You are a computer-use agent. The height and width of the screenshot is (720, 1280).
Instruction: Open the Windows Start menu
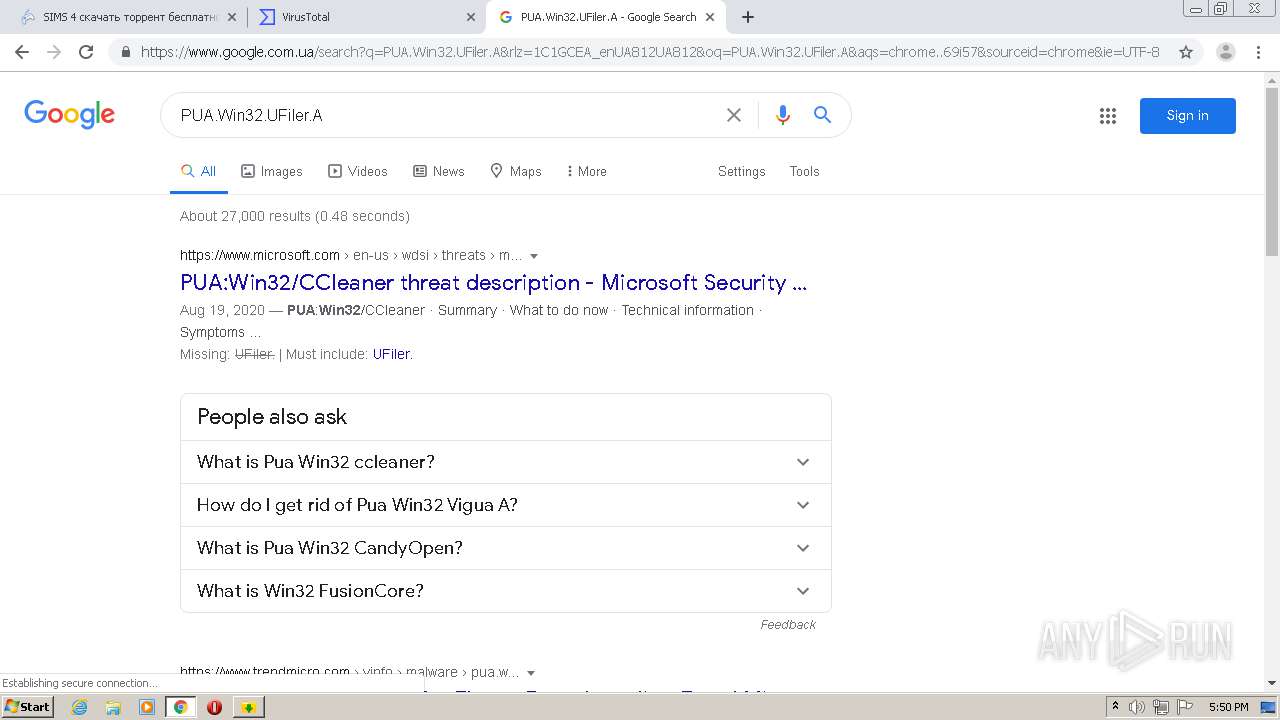(27, 707)
